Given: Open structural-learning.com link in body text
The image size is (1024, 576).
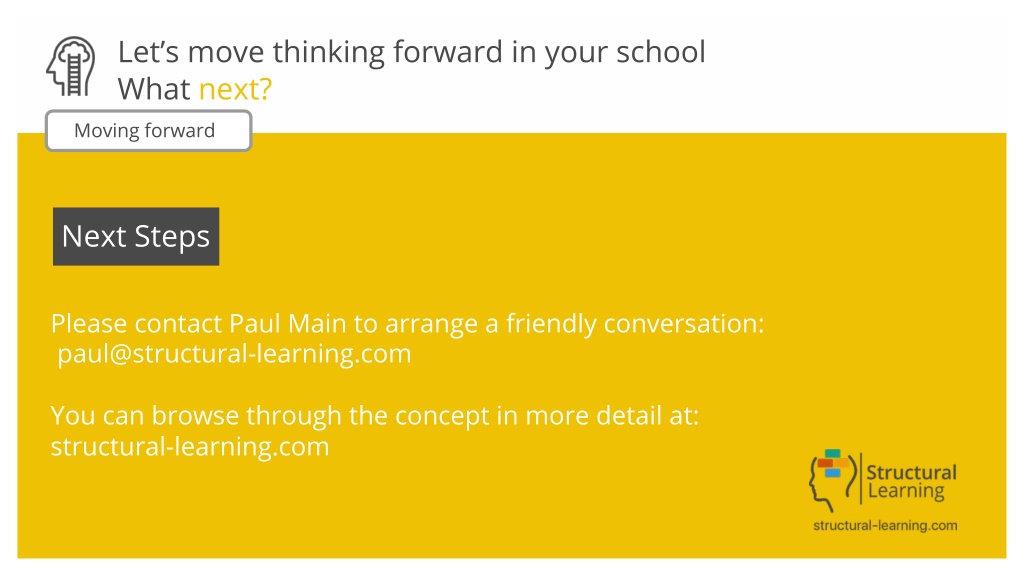Looking at the screenshot, I should 190,447.
